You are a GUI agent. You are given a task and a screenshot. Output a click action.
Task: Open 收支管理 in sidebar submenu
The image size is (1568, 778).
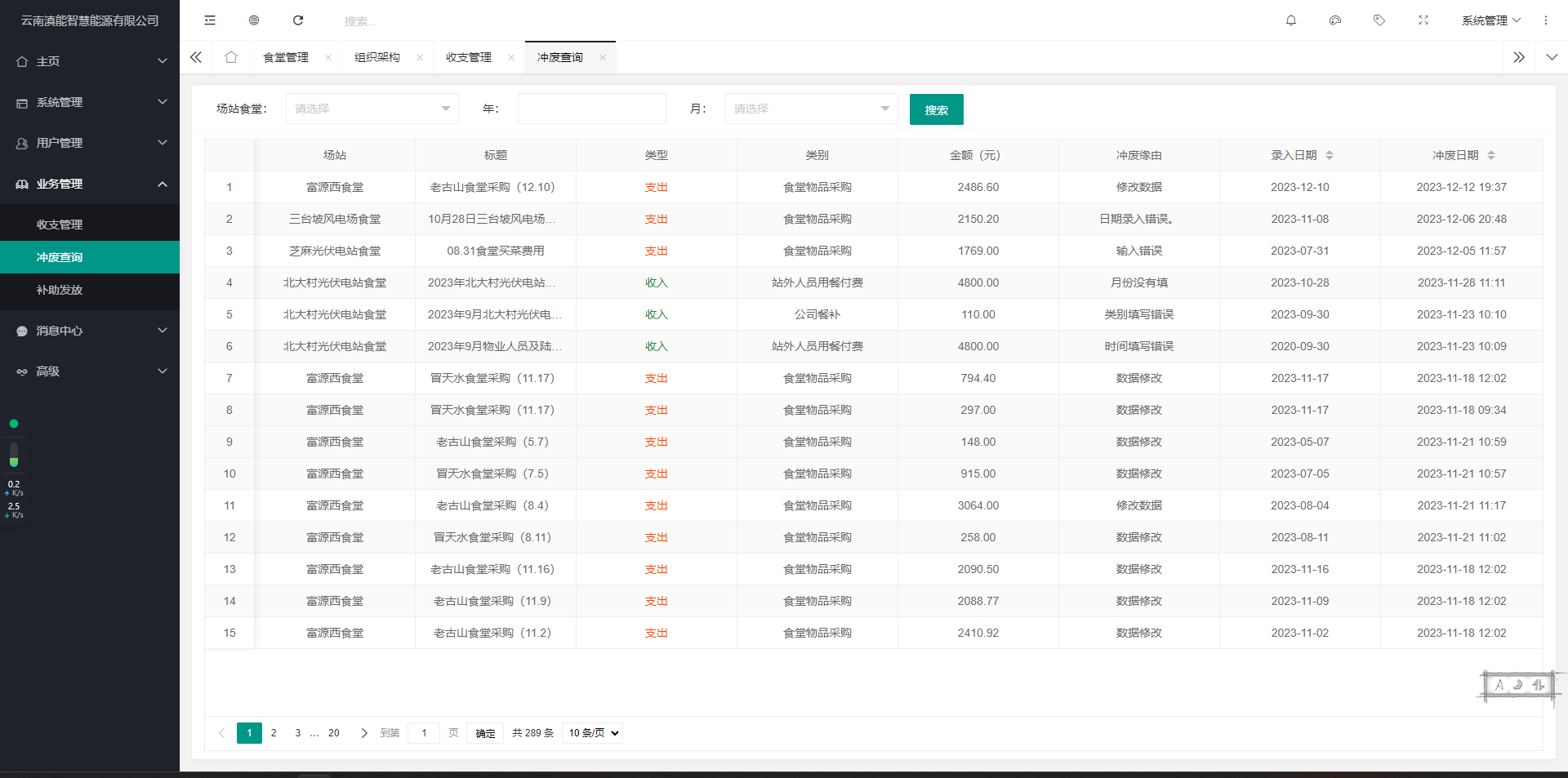tap(90, 225)
